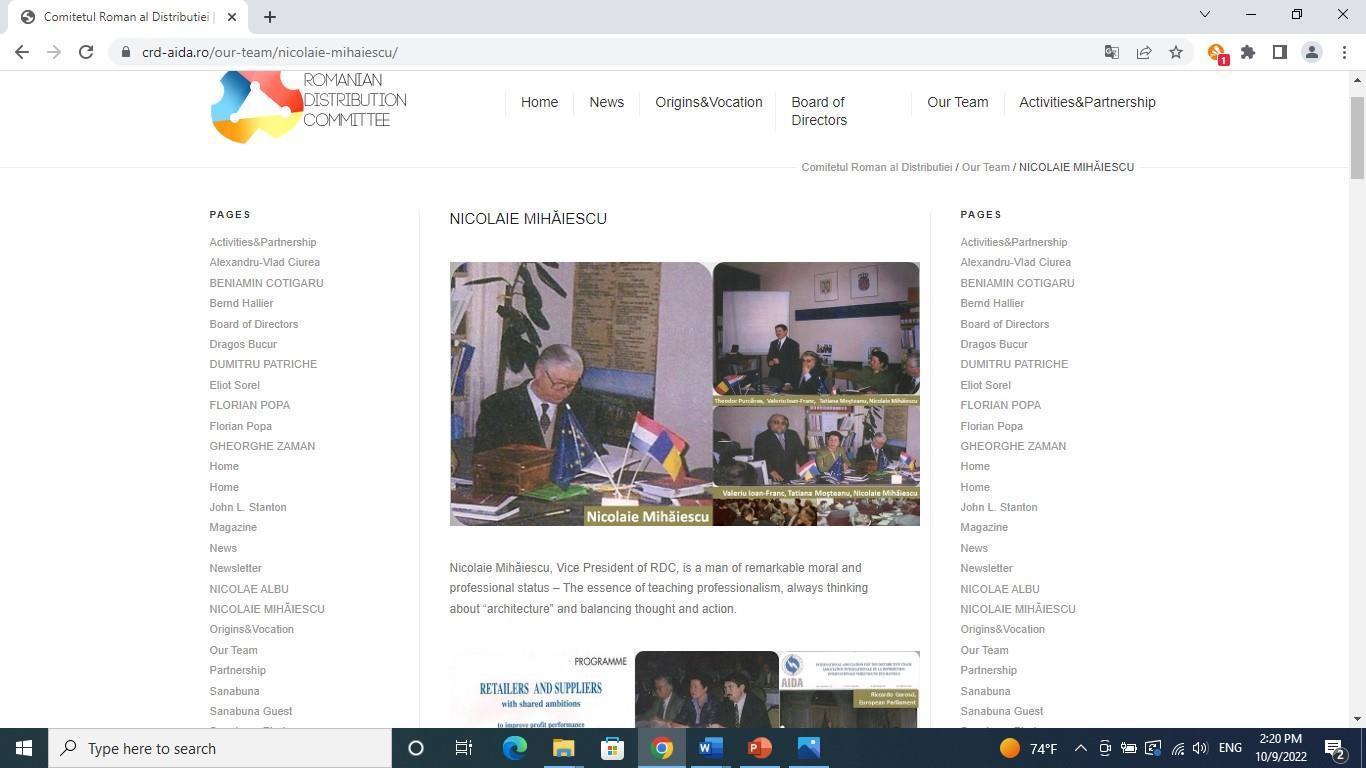
Task: Open News in the top navigation
Action: pos(606,102)
